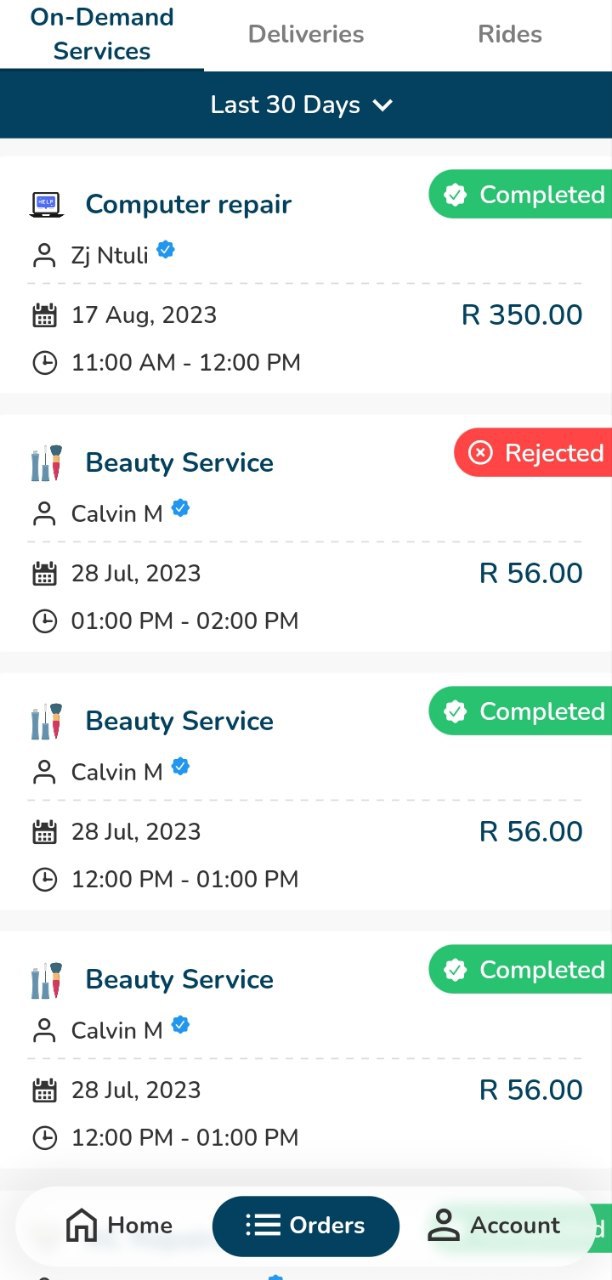
Task: Switch to the Rides tab
Action: pos(510,35)
